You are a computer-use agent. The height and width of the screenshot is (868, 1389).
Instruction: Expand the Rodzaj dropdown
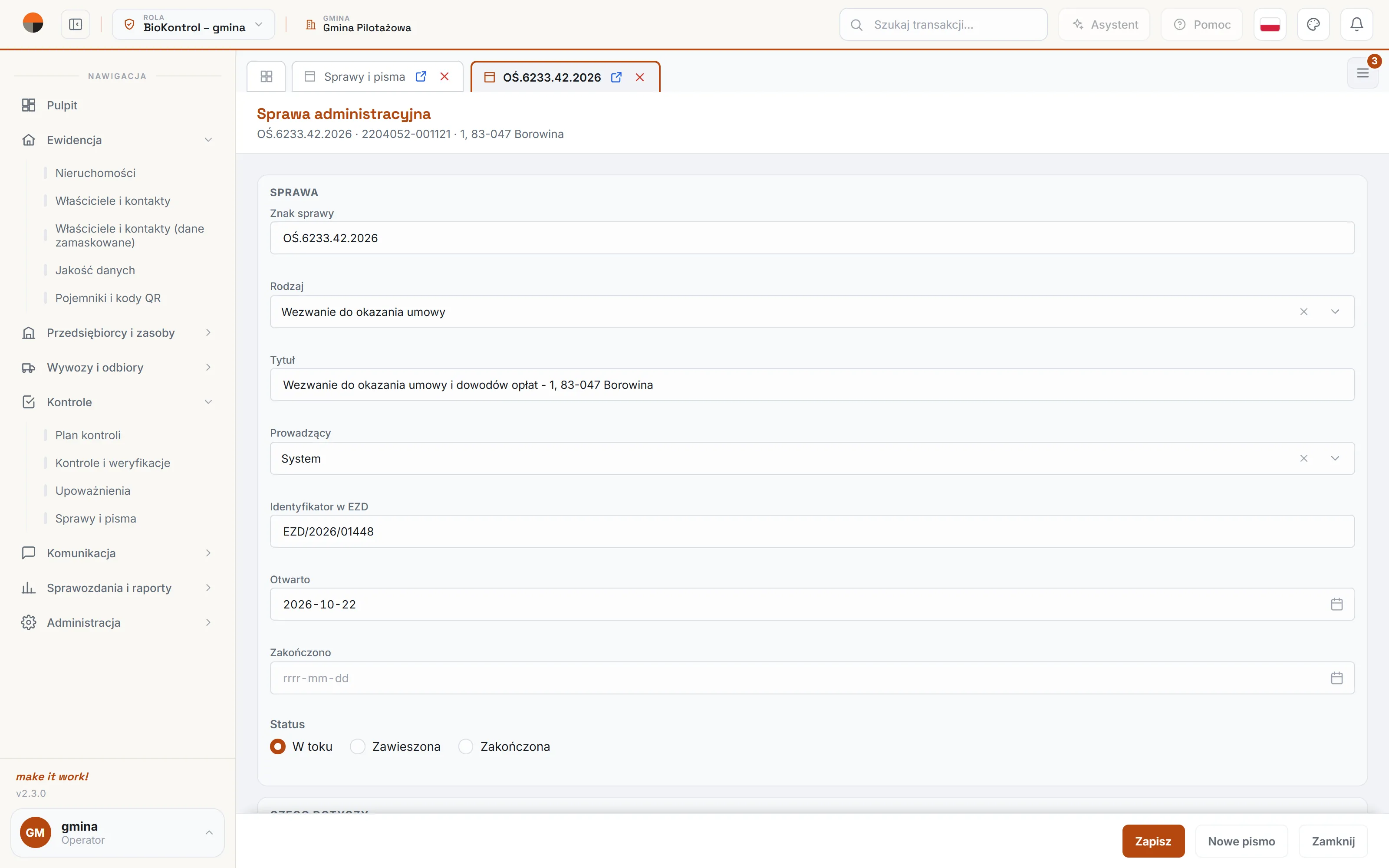[x=1335, y=312]
